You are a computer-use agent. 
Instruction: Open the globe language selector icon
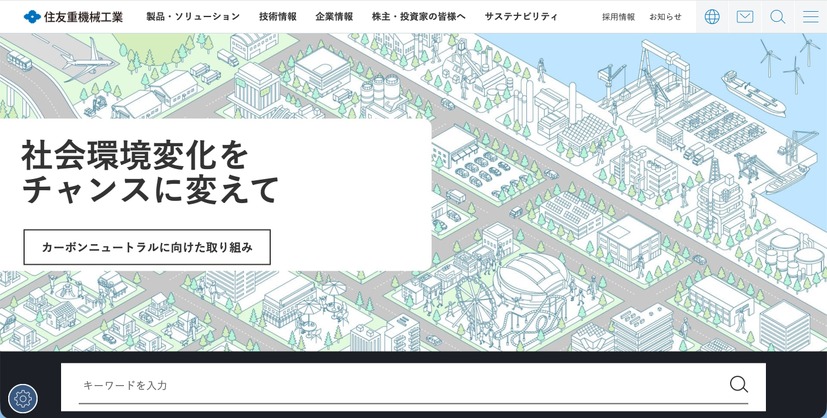click(x=712, y=17)
